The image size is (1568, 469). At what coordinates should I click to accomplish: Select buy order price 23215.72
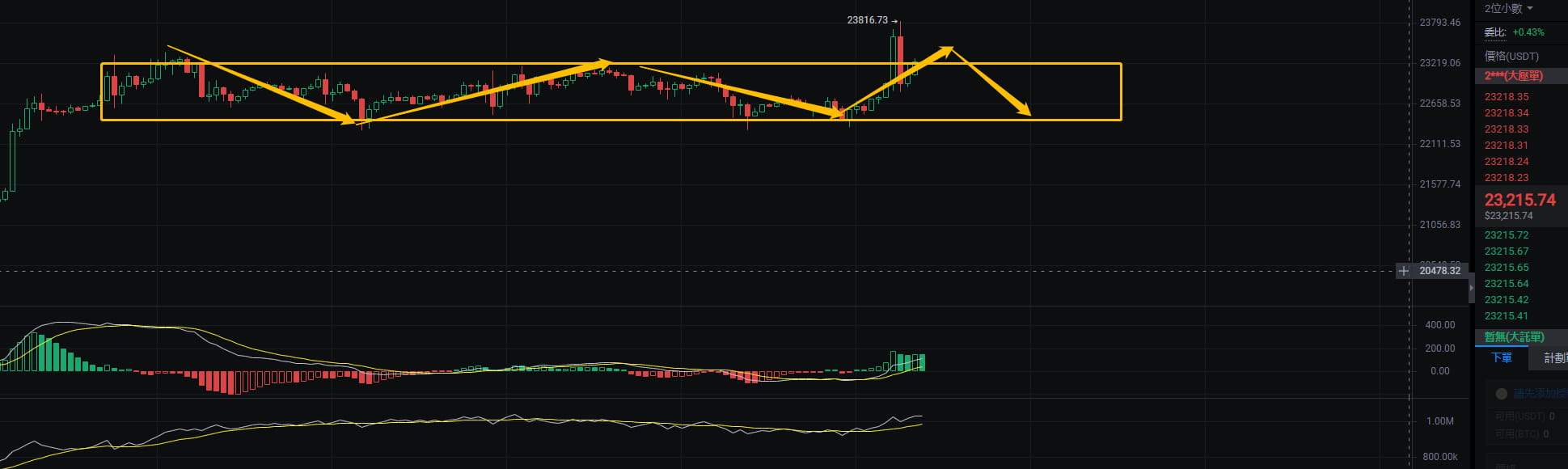[1507, 235]
